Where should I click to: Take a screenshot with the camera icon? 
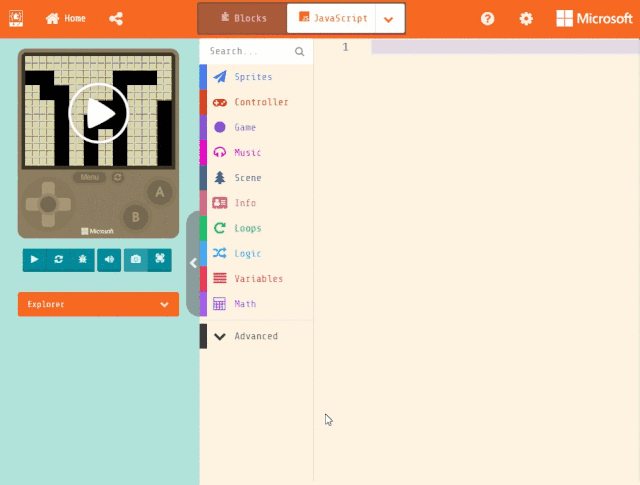pyautogui.click(x=136, y=260)
